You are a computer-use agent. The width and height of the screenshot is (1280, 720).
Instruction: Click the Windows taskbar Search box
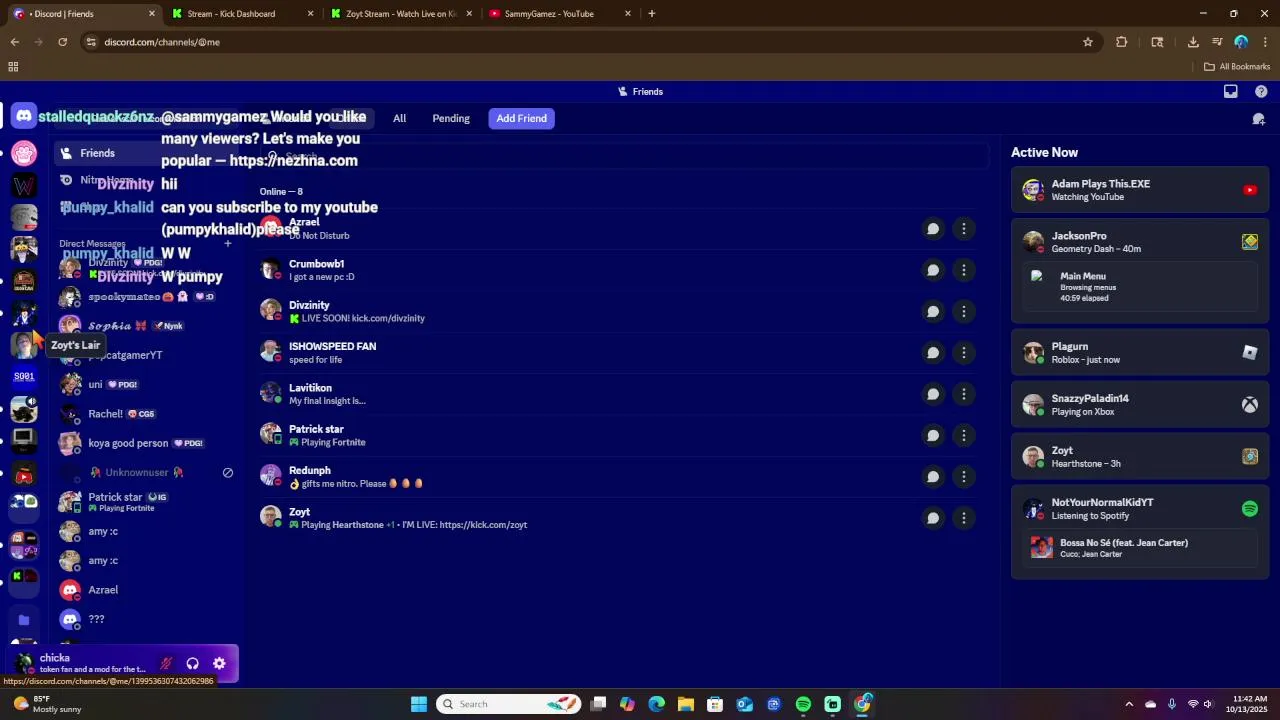coord(509,704)
